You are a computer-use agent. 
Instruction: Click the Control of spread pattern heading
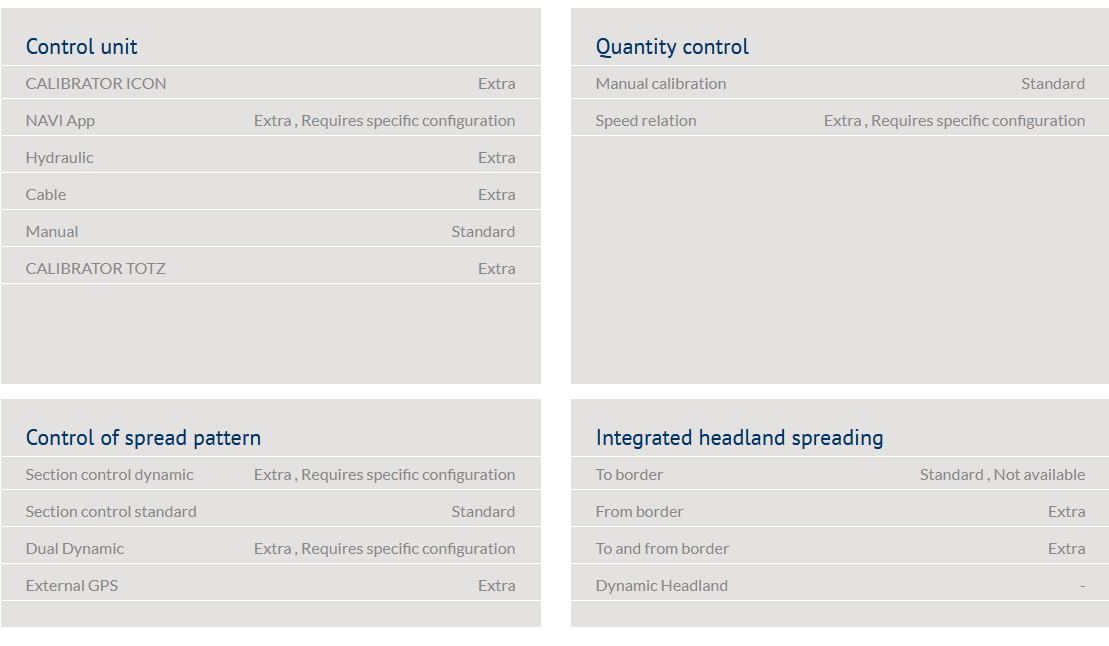point(143,438)
